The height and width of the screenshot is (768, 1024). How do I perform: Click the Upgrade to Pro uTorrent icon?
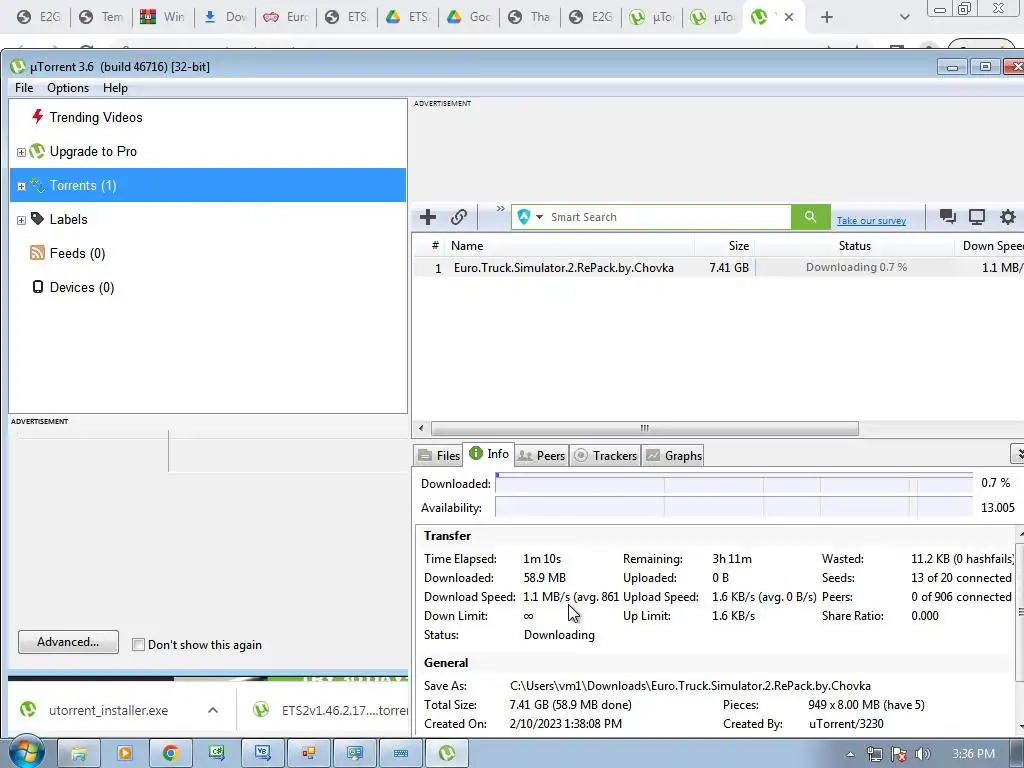click(37, 151)
